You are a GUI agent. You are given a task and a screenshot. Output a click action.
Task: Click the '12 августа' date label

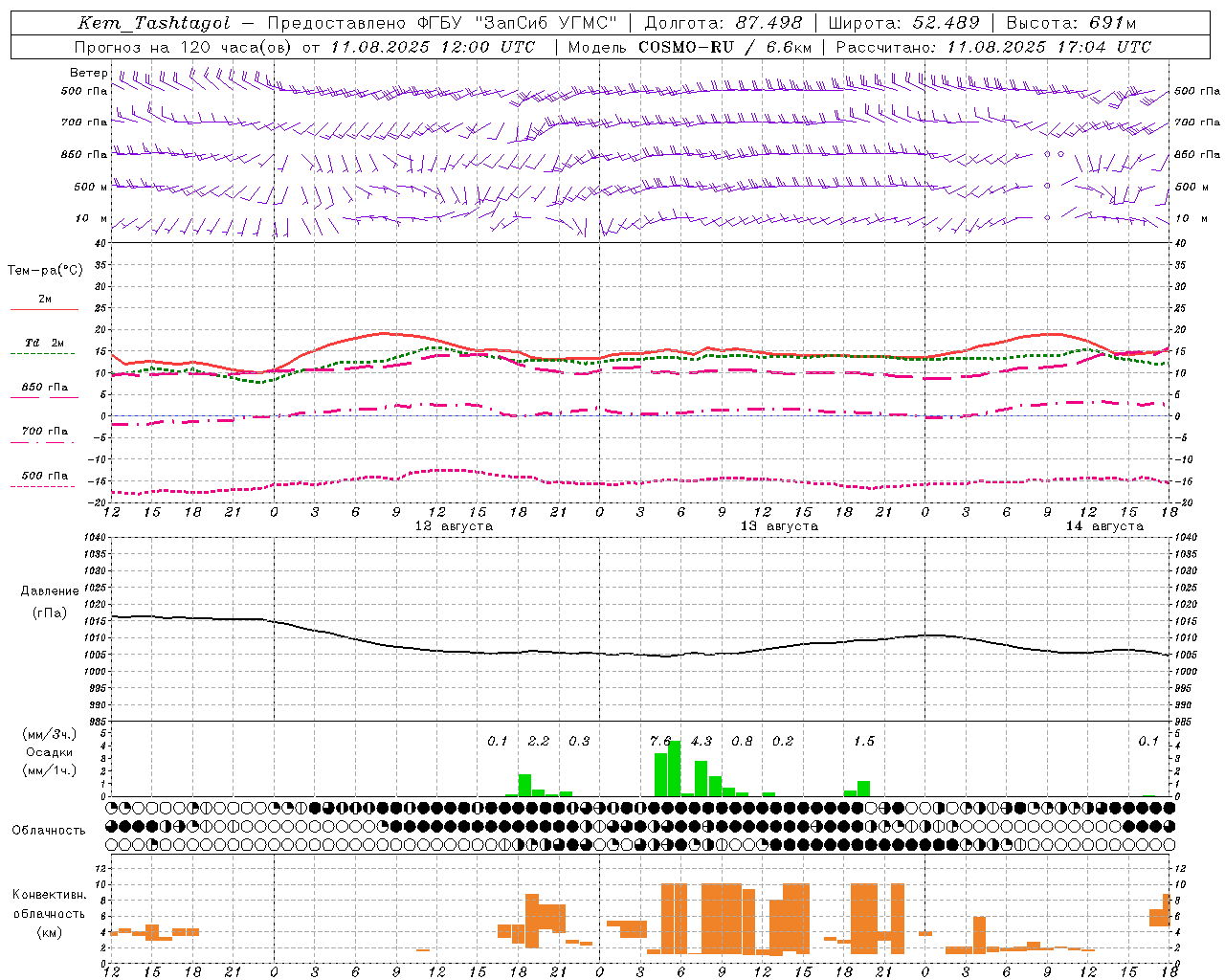454,526
